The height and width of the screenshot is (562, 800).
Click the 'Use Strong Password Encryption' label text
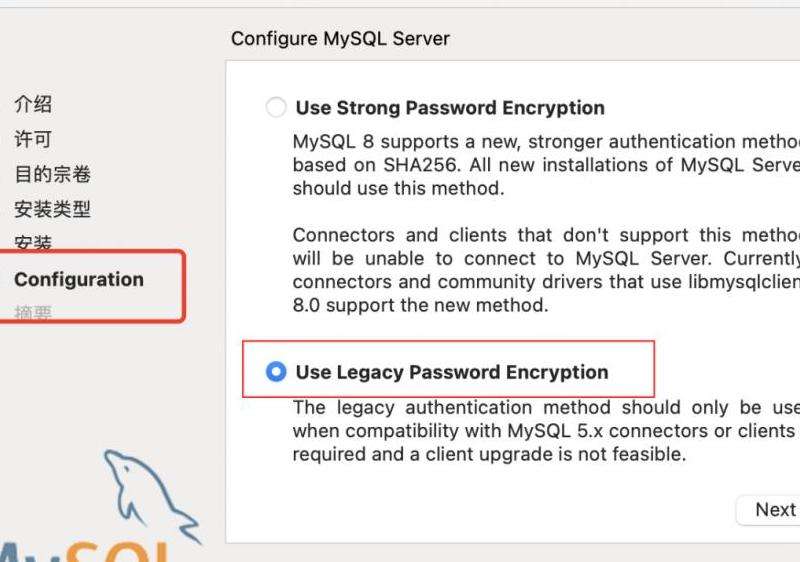(x=450, y=108)
